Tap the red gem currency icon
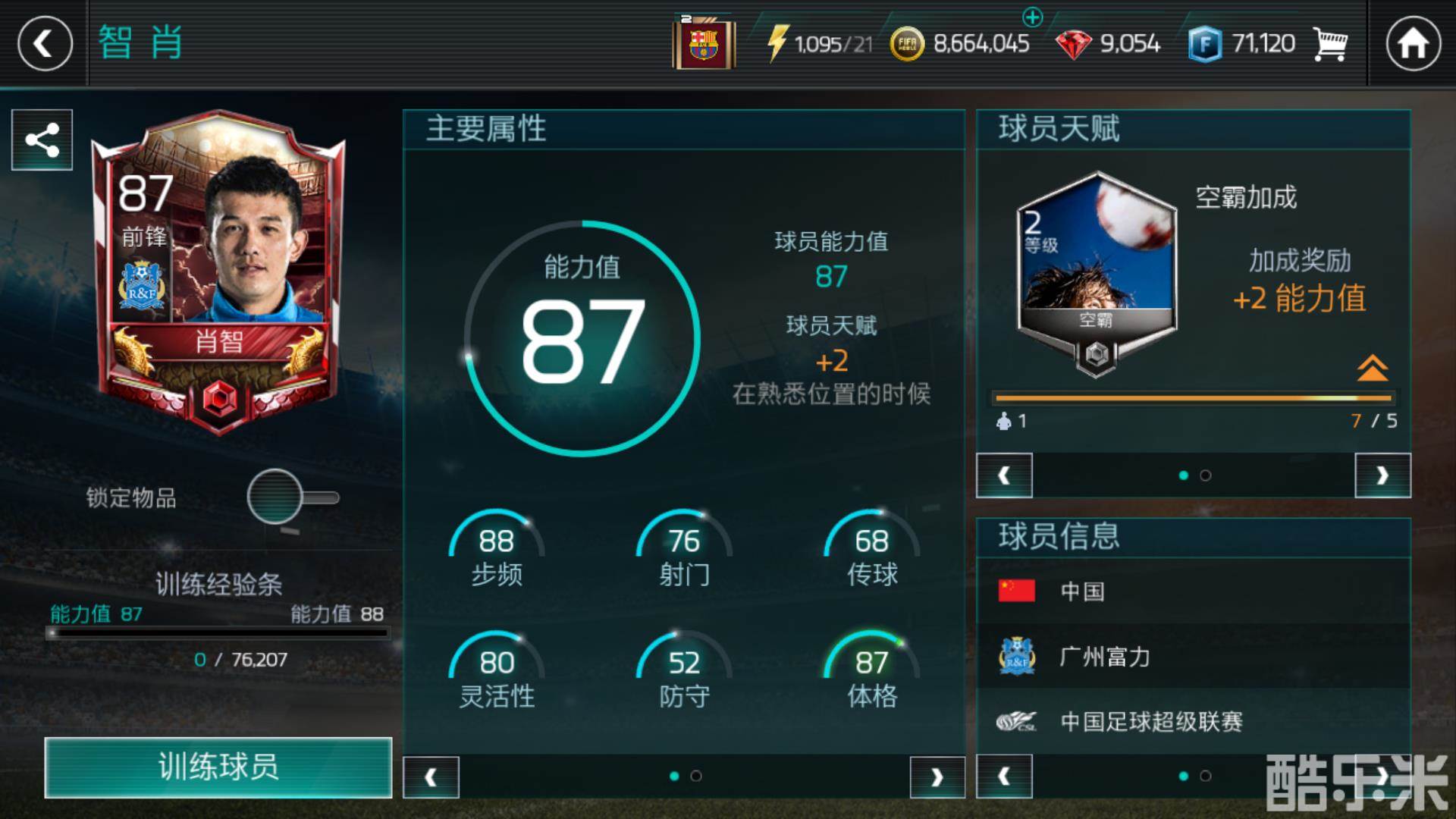 1073,44
